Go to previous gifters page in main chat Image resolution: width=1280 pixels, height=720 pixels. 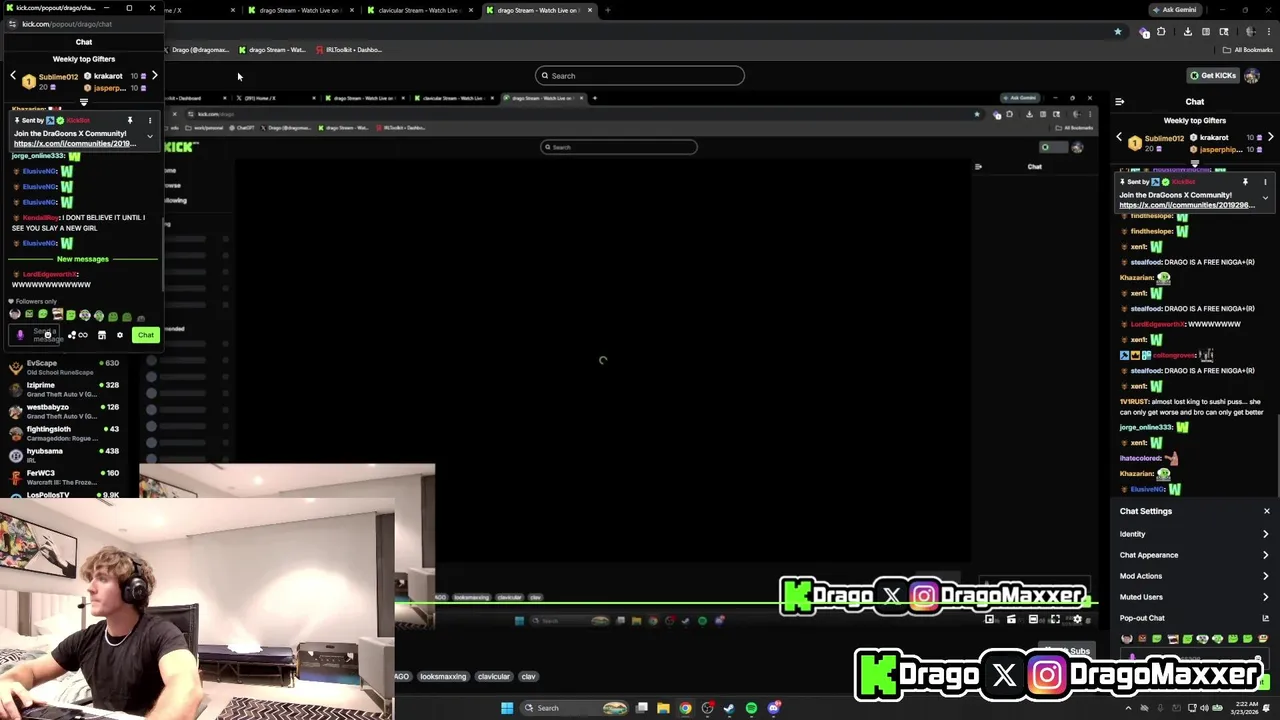[x=1119, y=137]
